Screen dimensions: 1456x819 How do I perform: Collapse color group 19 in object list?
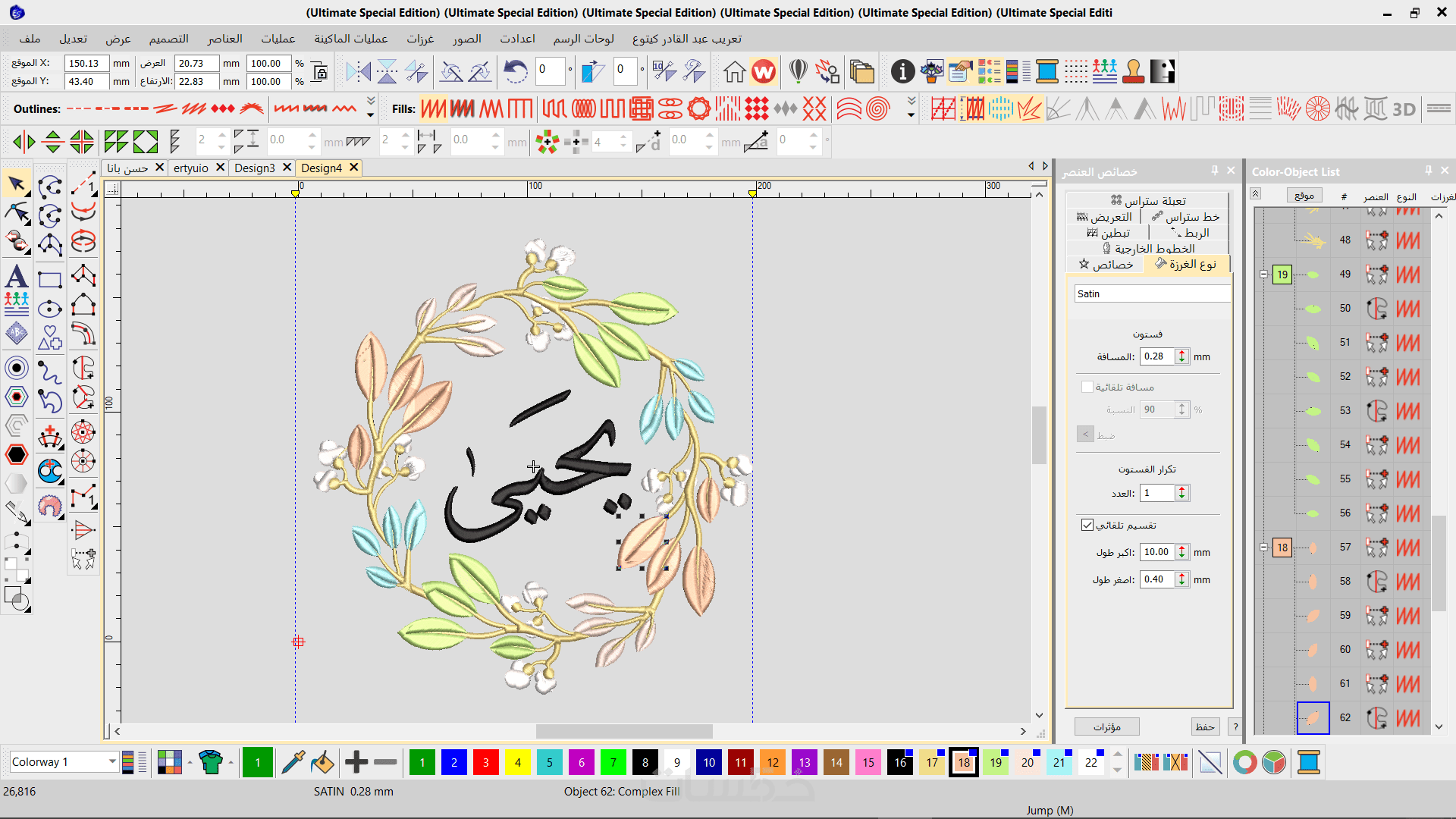pyautogui.click(x=1263, y=275)
